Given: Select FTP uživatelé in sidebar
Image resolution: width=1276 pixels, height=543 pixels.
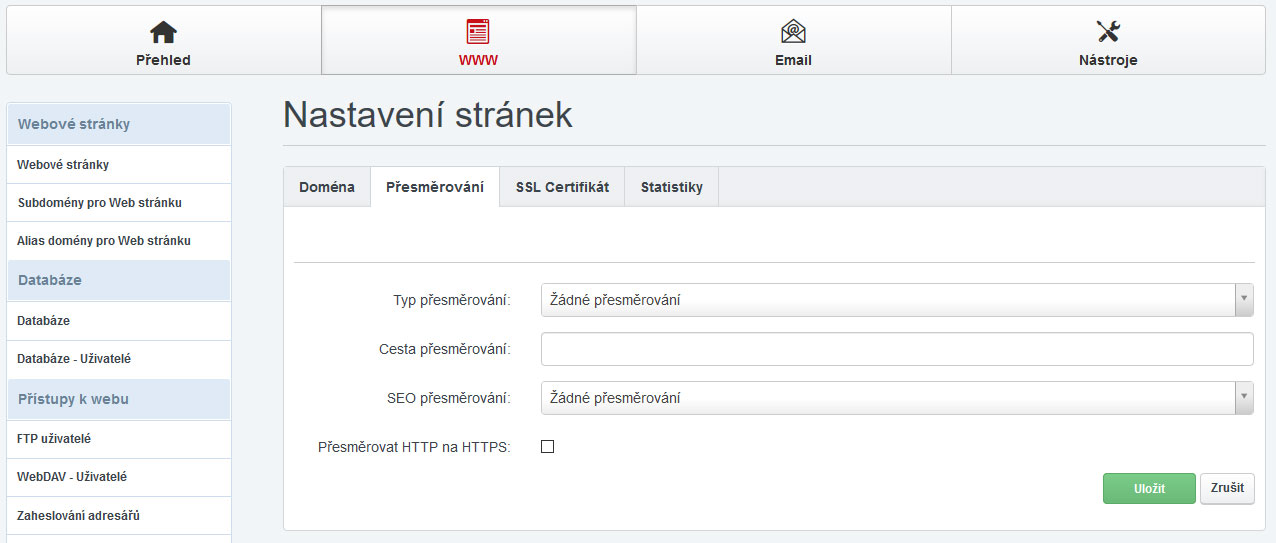Looking at the screenshot, I should click(54, 439).
